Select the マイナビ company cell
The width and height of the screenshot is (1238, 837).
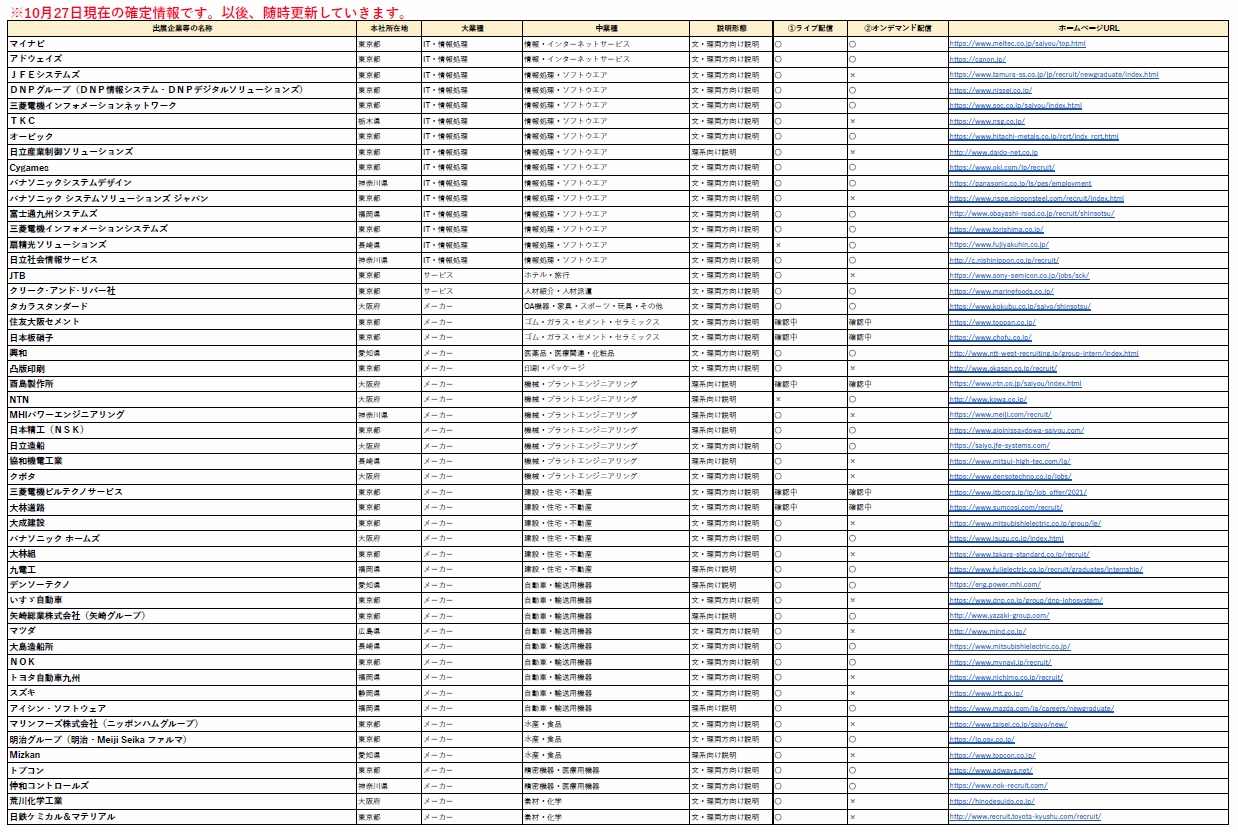pyautogui.click(x=181, y=44)
